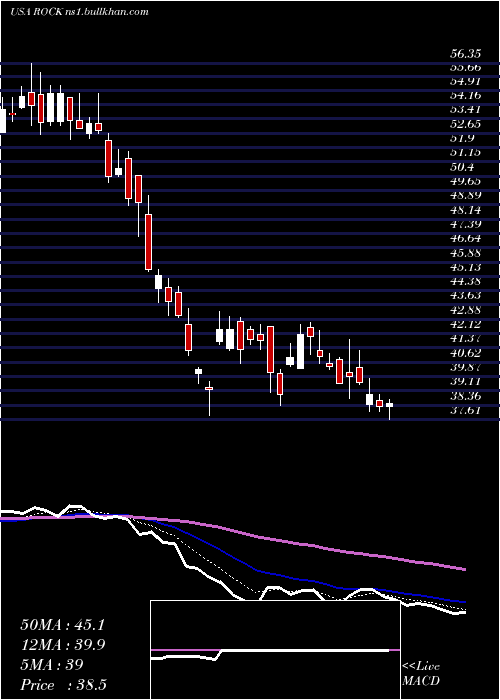500x700 pixels.
Task: Click the last white candlestick near 38.36
Action: (x=389, y=405)
